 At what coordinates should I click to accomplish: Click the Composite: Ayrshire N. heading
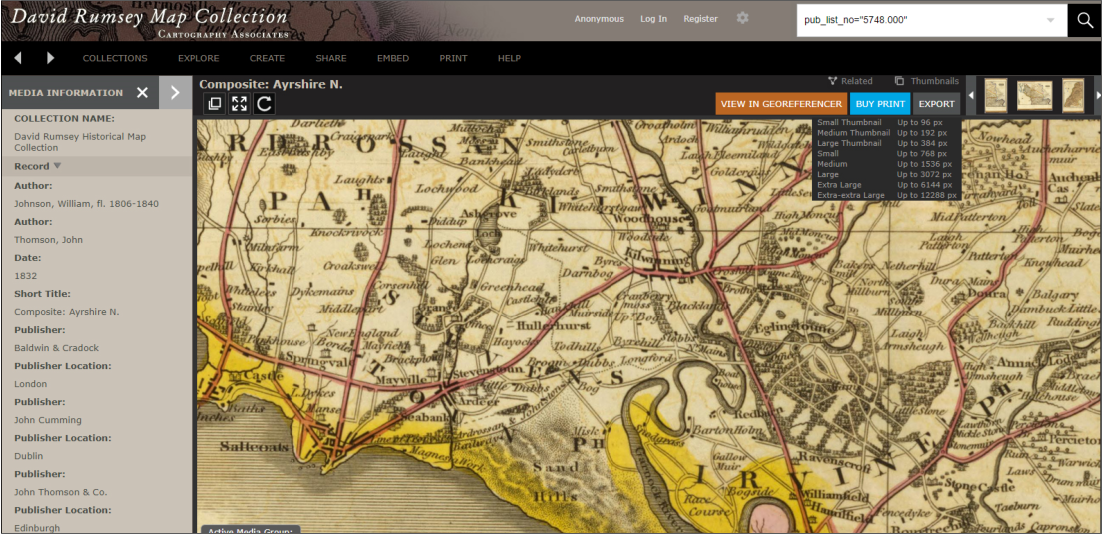tap(271, 84)
